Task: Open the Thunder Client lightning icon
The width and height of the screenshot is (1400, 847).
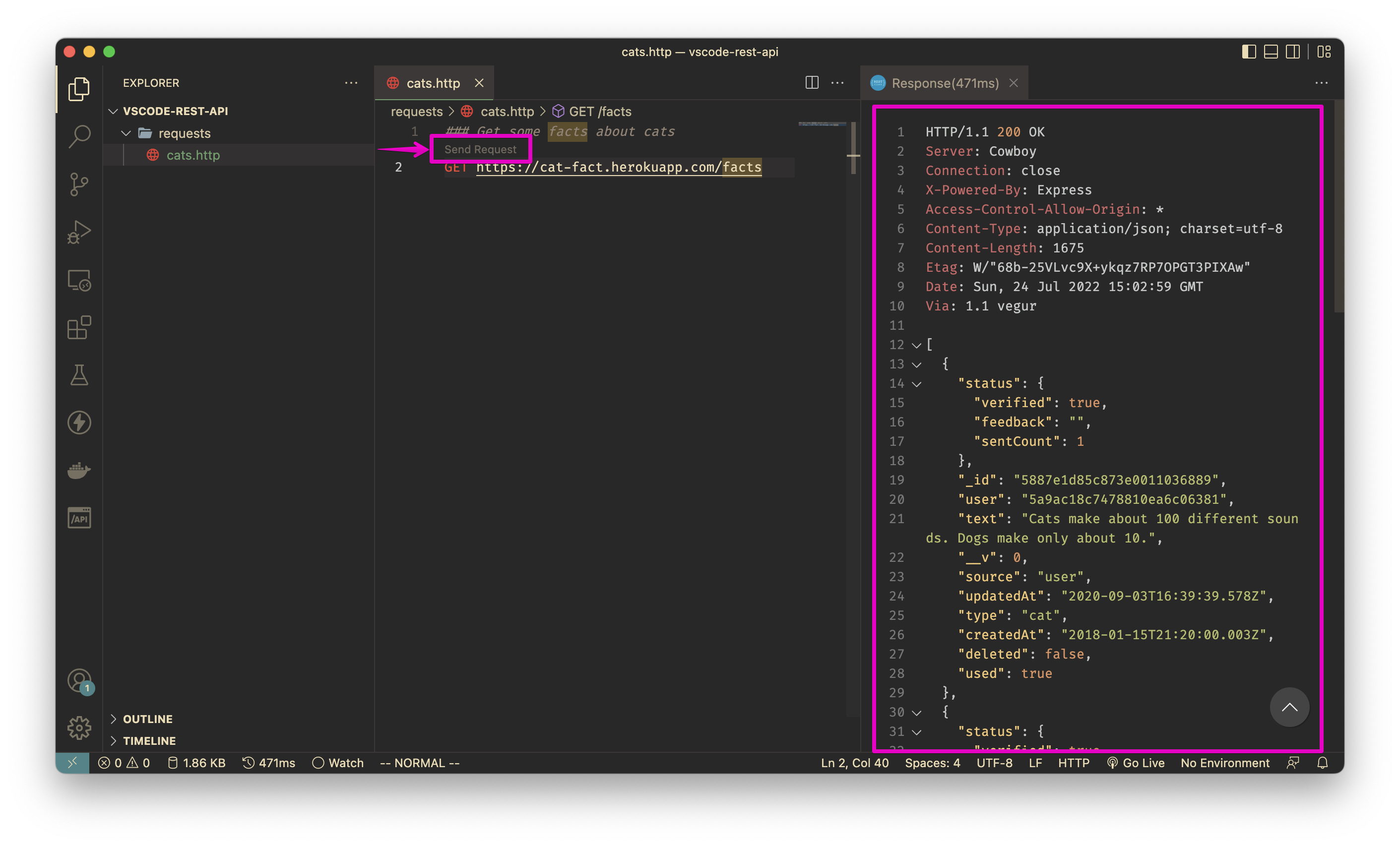Action: coord(79,423)
